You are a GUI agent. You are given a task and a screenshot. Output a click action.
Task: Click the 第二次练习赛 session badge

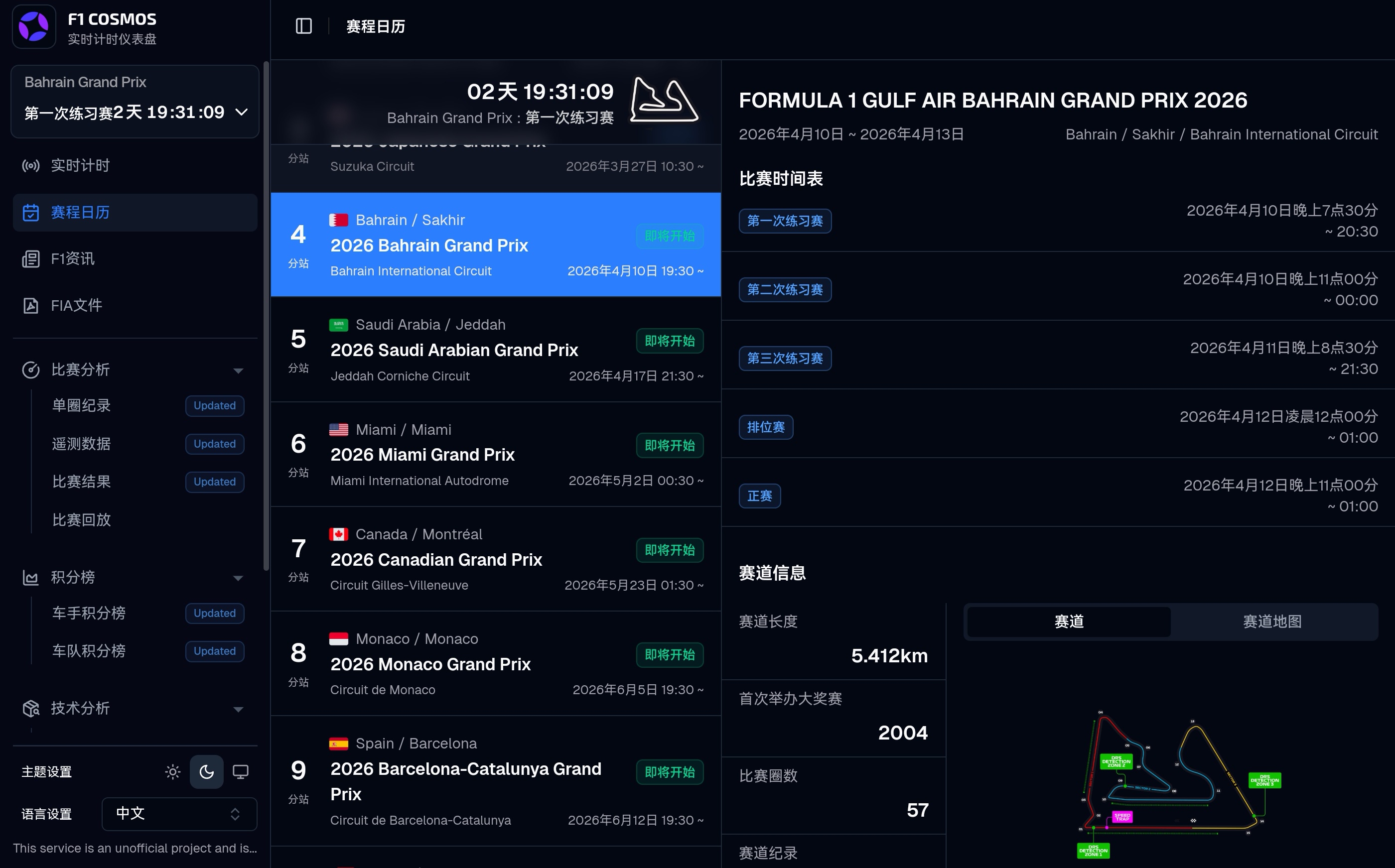coord(785,290)
